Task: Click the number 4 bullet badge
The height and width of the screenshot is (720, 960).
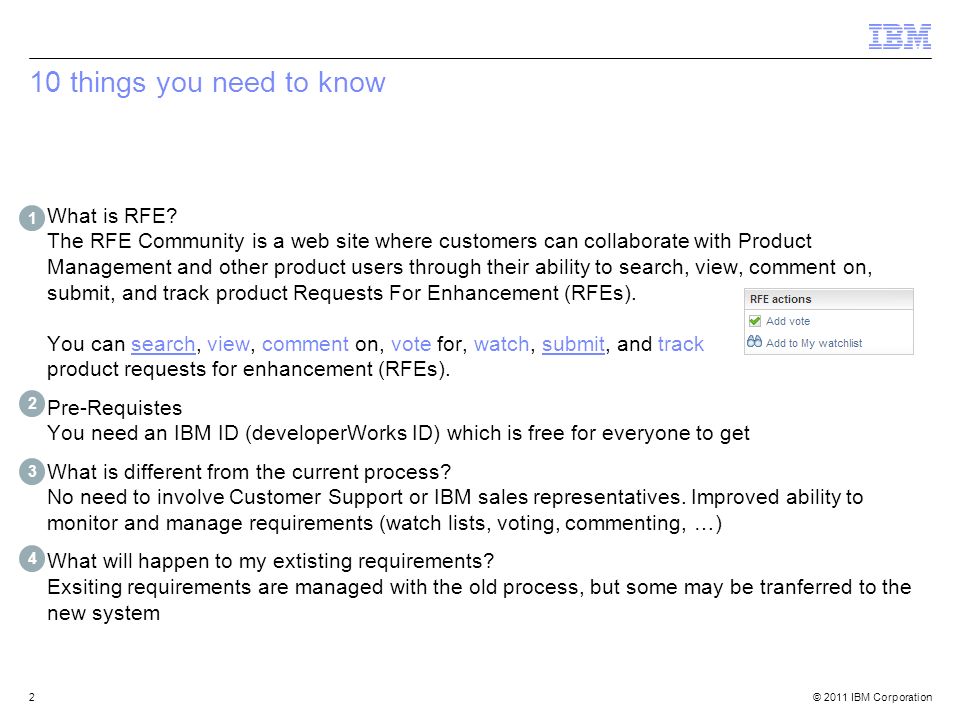Action: [x=32, y=559]
